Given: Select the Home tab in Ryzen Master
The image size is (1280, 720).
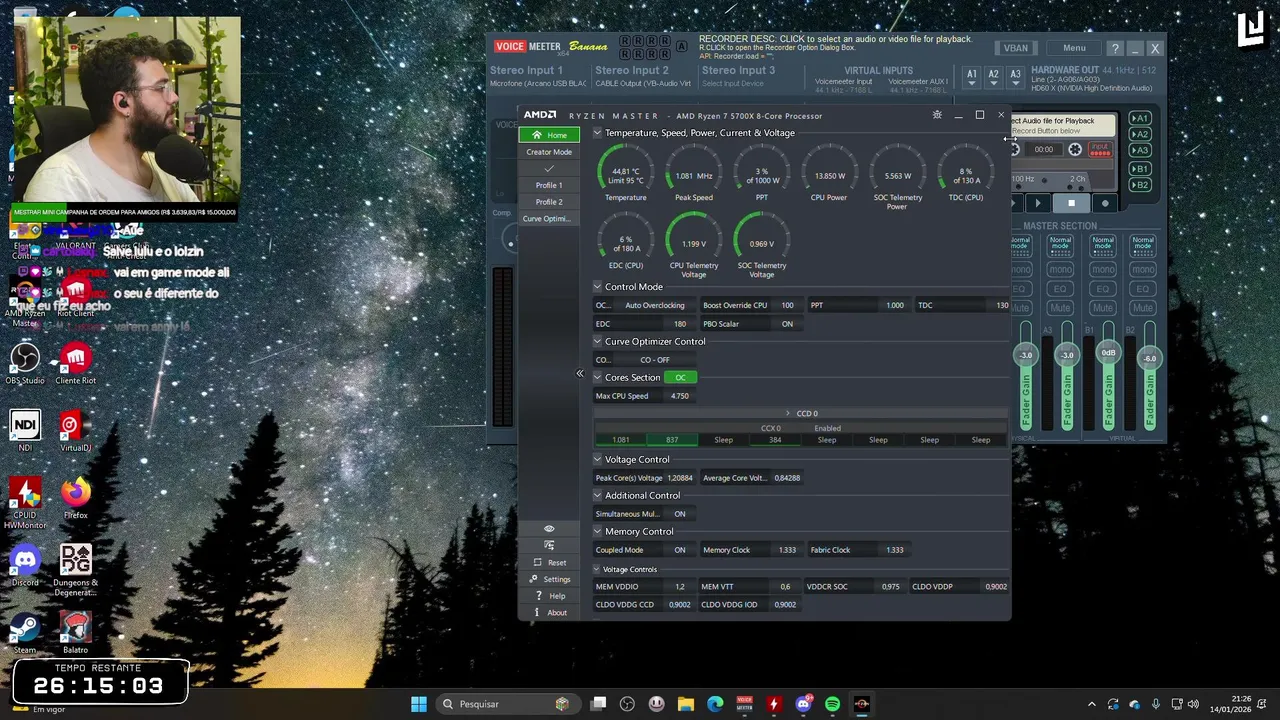Looking at the screenshot, I should pyautogui.click(x=549, y=135).
